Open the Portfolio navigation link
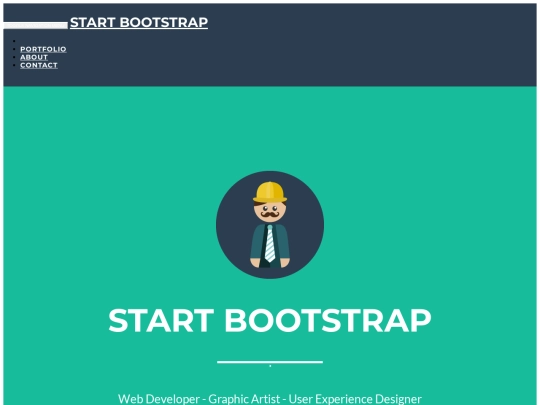 coord(43,49)
